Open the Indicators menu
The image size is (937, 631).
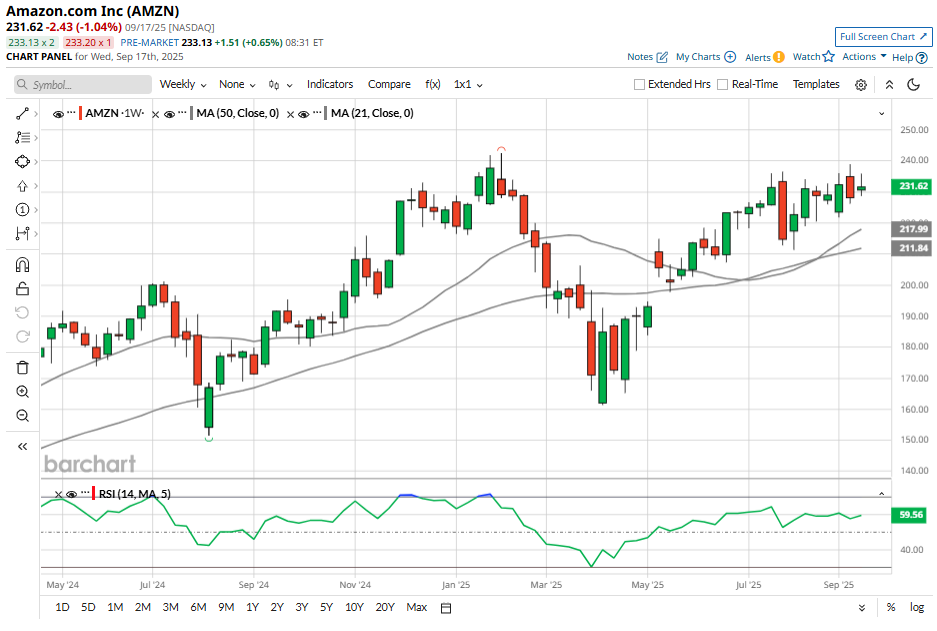330,84
